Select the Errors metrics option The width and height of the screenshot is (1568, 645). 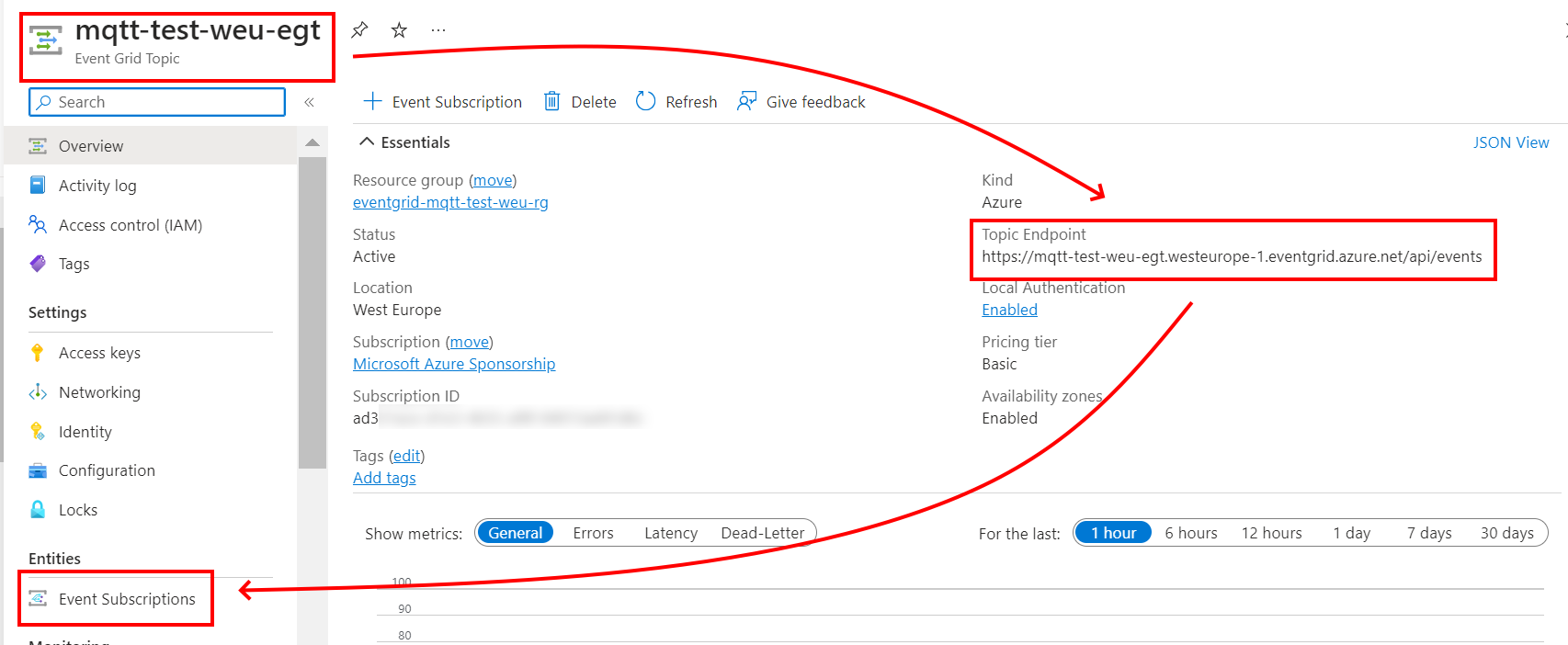(x=593, y=533)
